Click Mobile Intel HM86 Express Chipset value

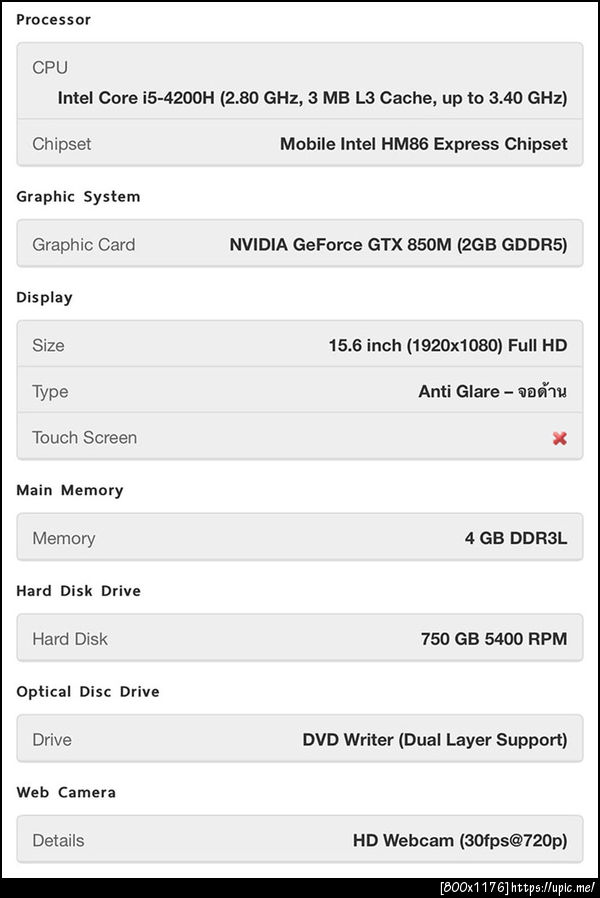click(x=423, y=144)
